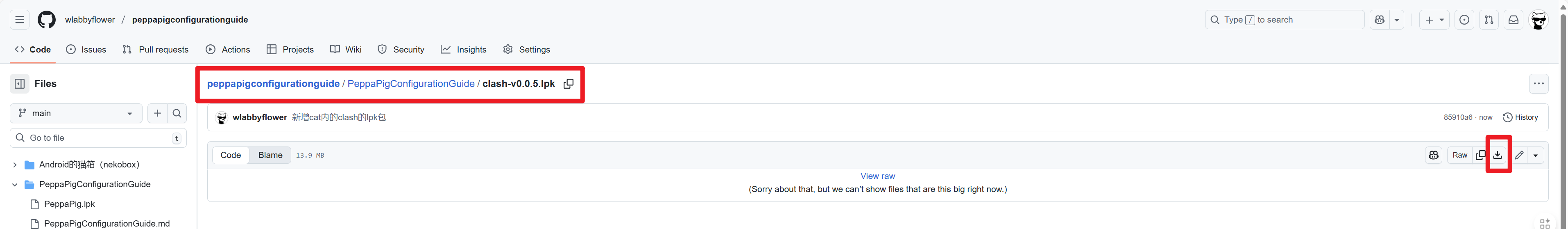1568x229 pixels.
Task: Copy file path icon next to clash-v0.0.5.lpk
Action: tap(569, 84)
